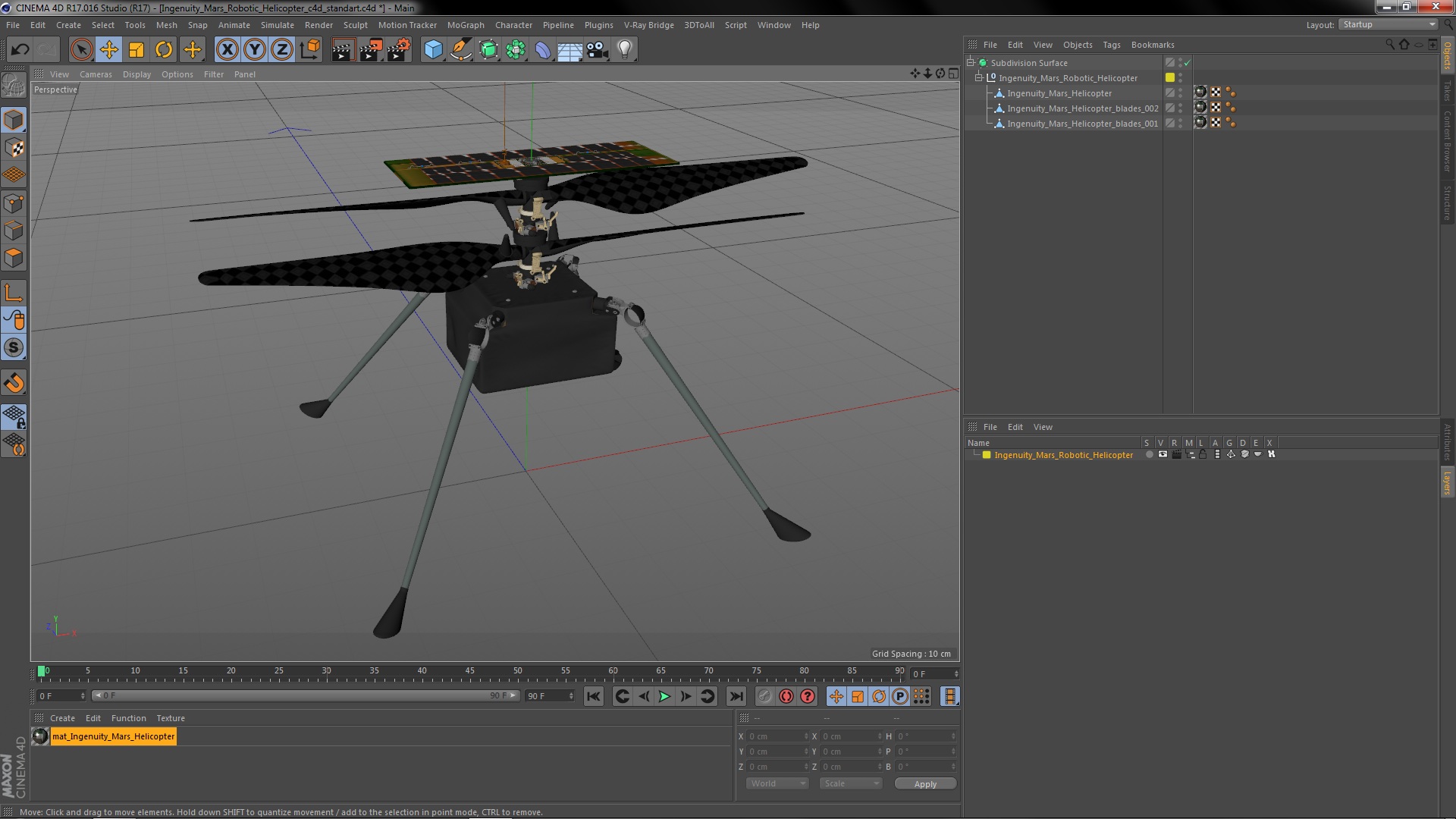Open the World coordinate dropdown
The height and width of the screenshot is (819, 1456).
coord(777,783)
